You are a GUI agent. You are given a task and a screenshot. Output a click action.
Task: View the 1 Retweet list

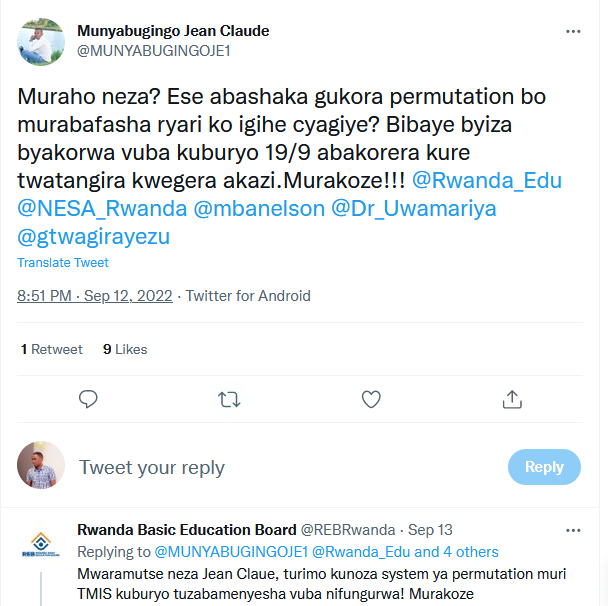[x=52, y=349]
